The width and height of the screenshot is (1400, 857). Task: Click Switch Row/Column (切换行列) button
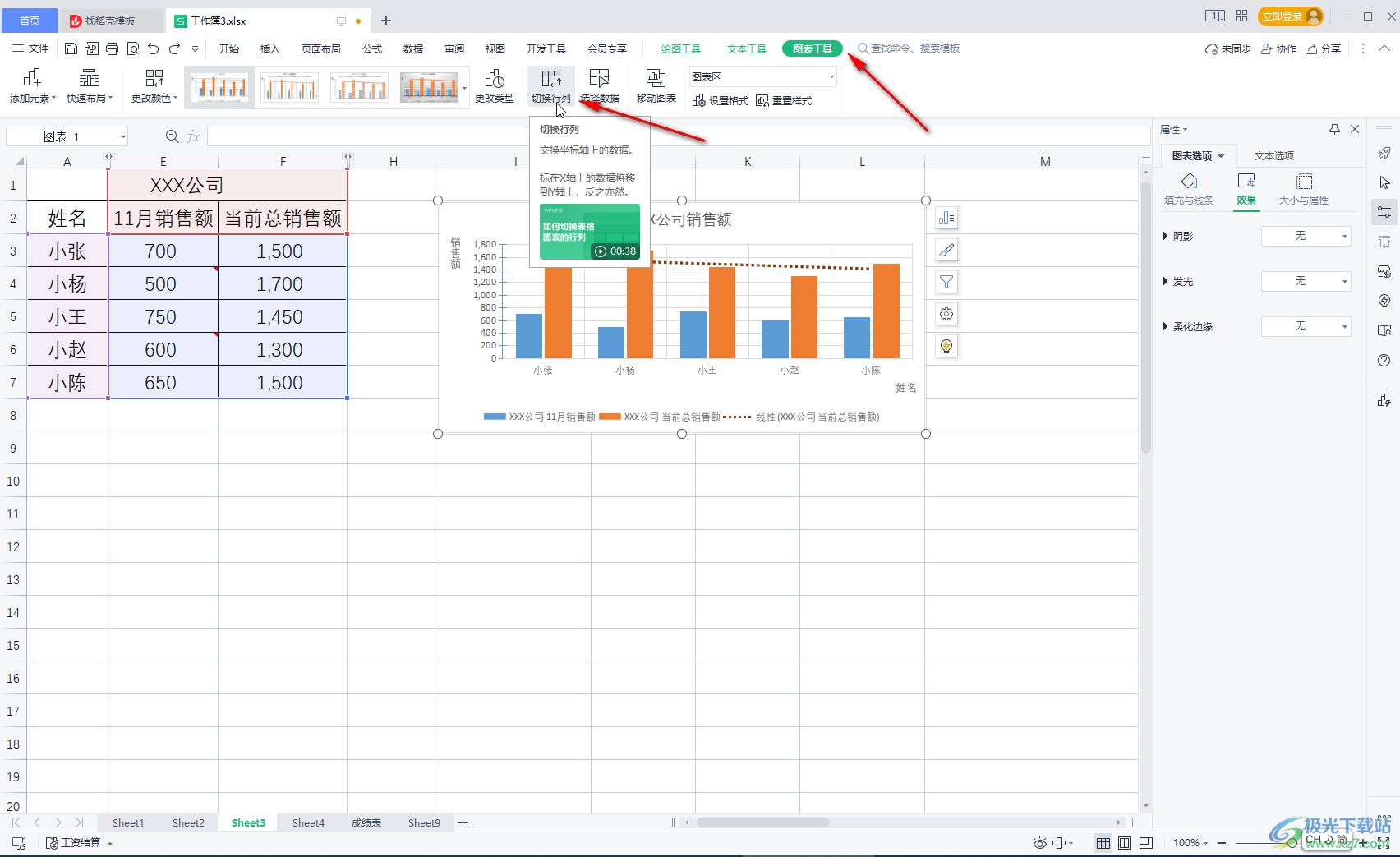coord(550,86)
